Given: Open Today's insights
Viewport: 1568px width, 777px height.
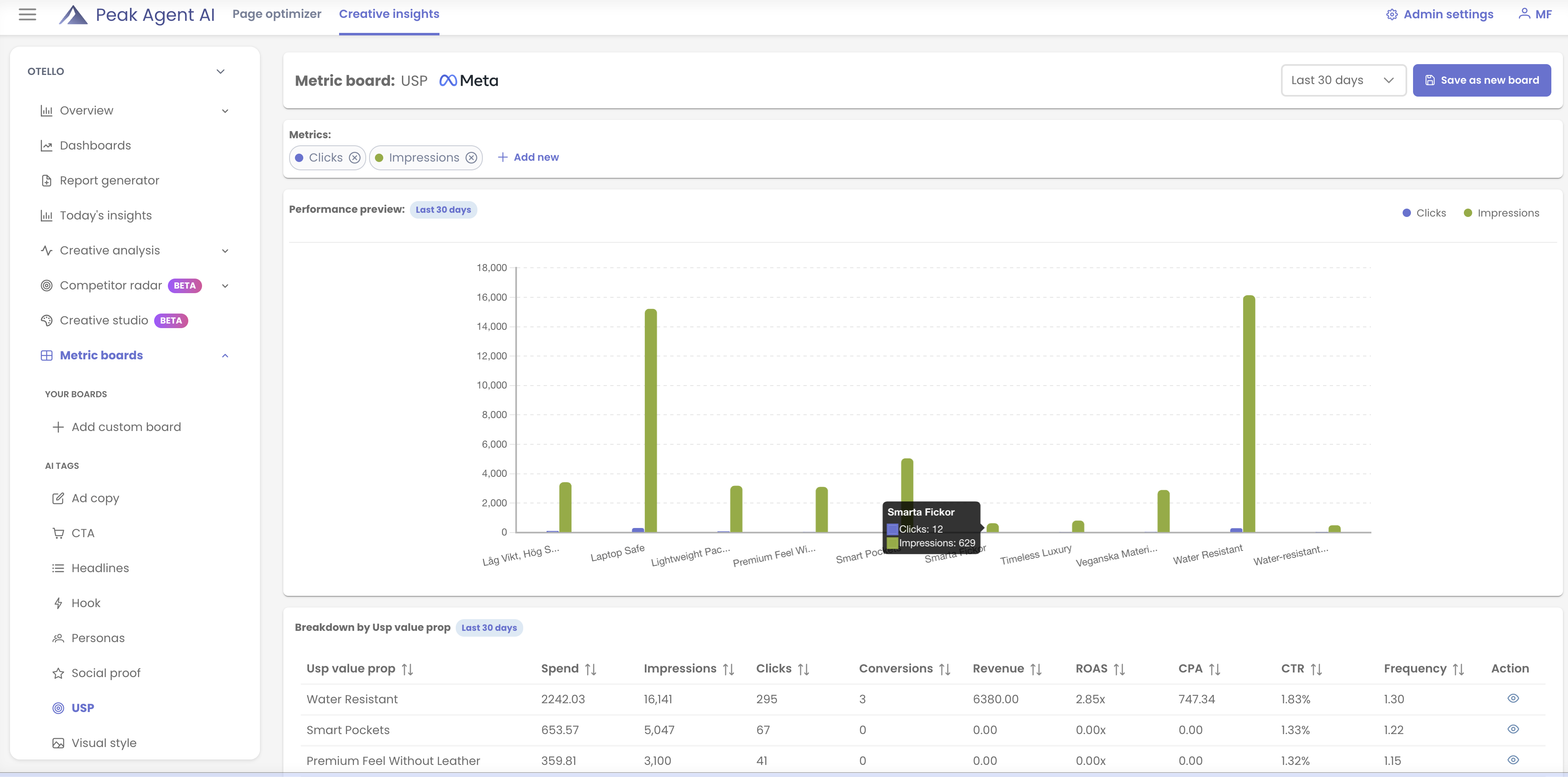Looking at the screenshot, I should [x=105, y=215].
